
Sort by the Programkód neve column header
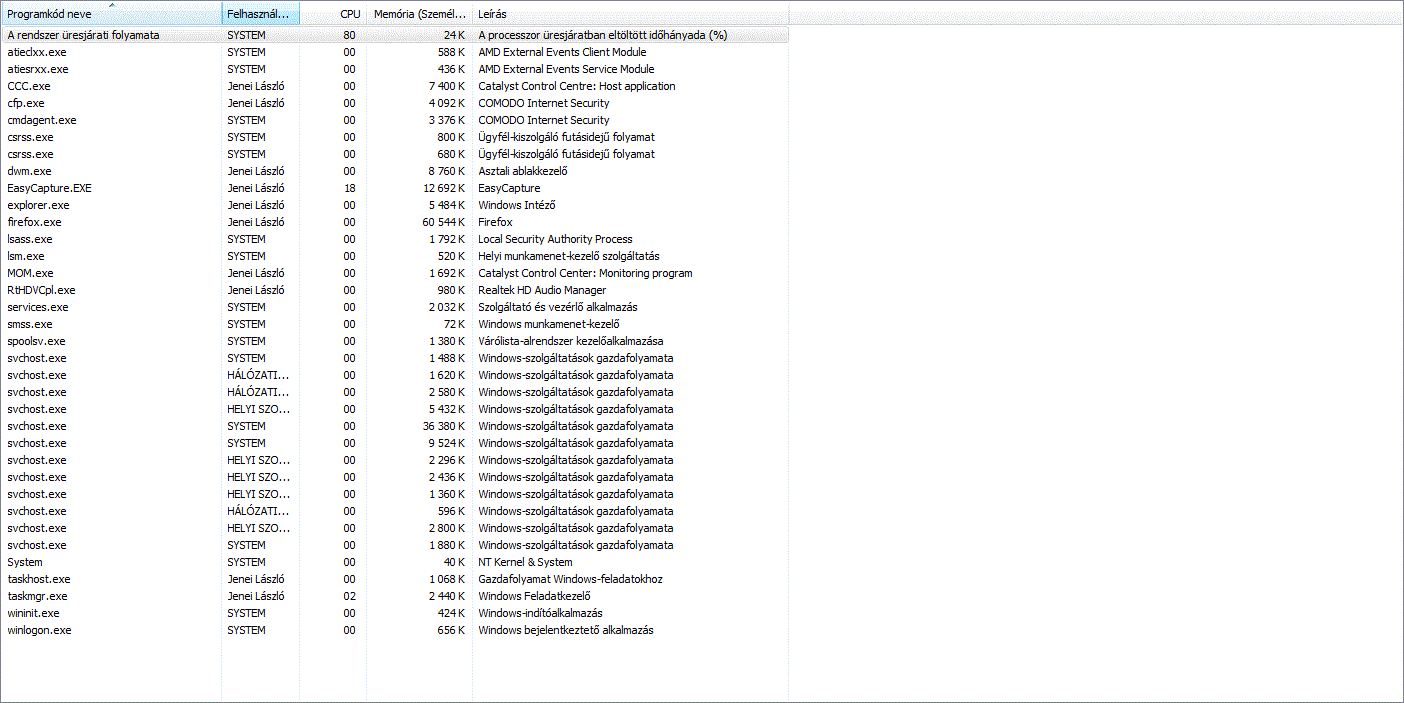[111, 14]
